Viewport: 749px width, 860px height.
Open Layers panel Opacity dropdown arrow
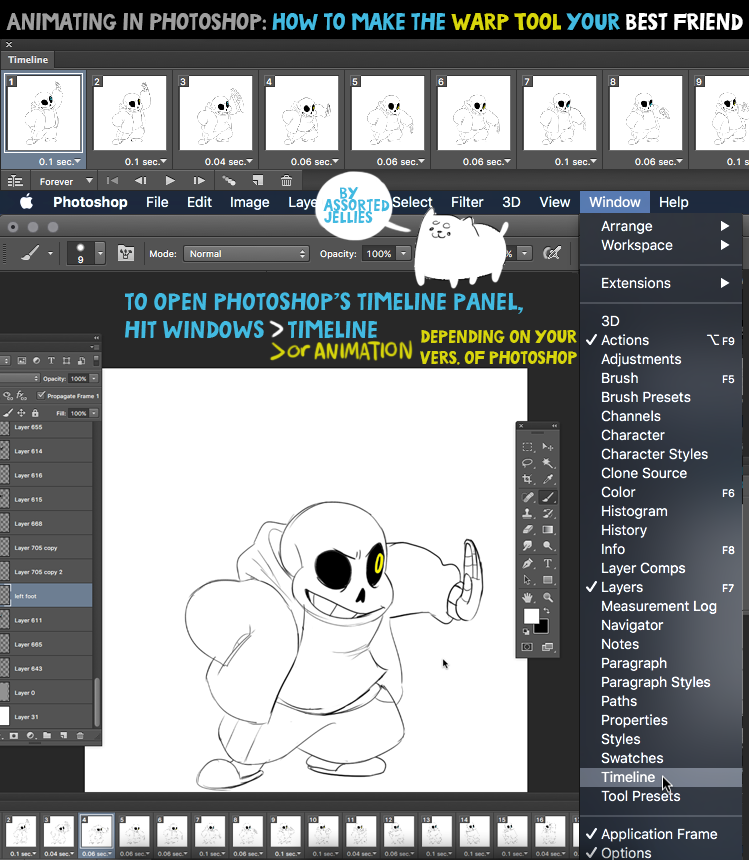click(94, 378)
